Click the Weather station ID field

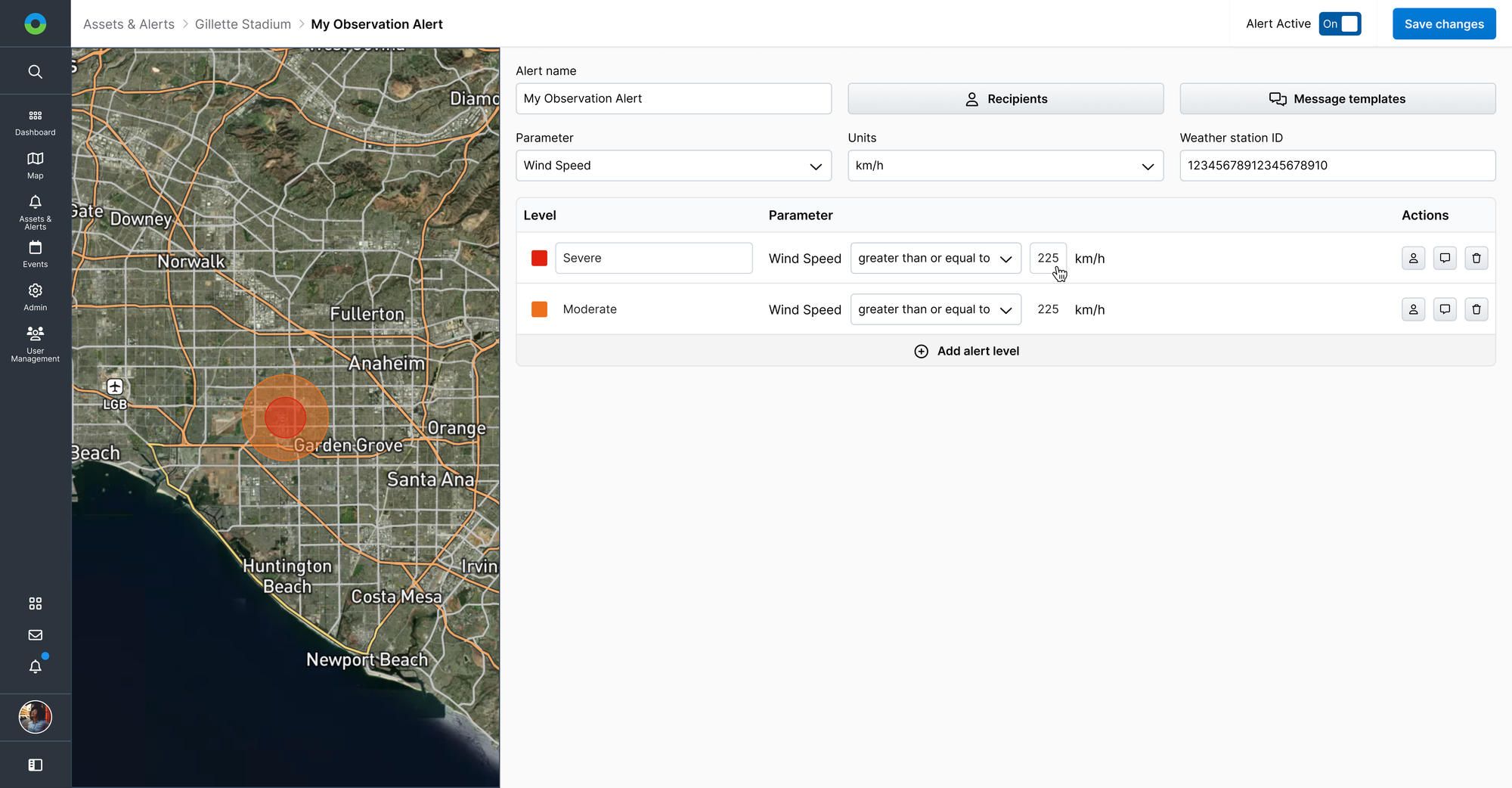1337,166
